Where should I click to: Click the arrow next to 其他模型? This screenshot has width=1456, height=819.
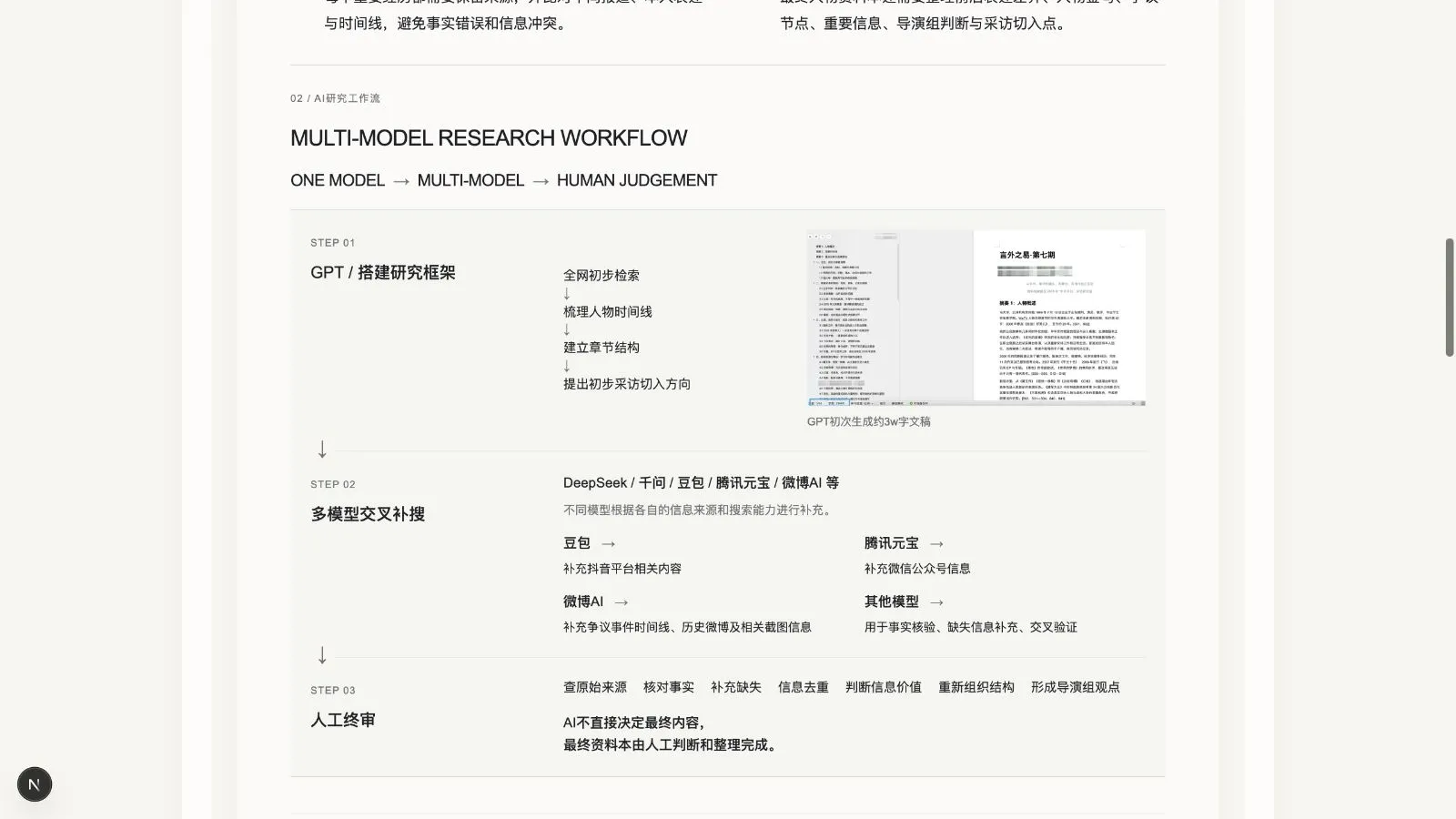pyautogui.click(x=936, y=602)
